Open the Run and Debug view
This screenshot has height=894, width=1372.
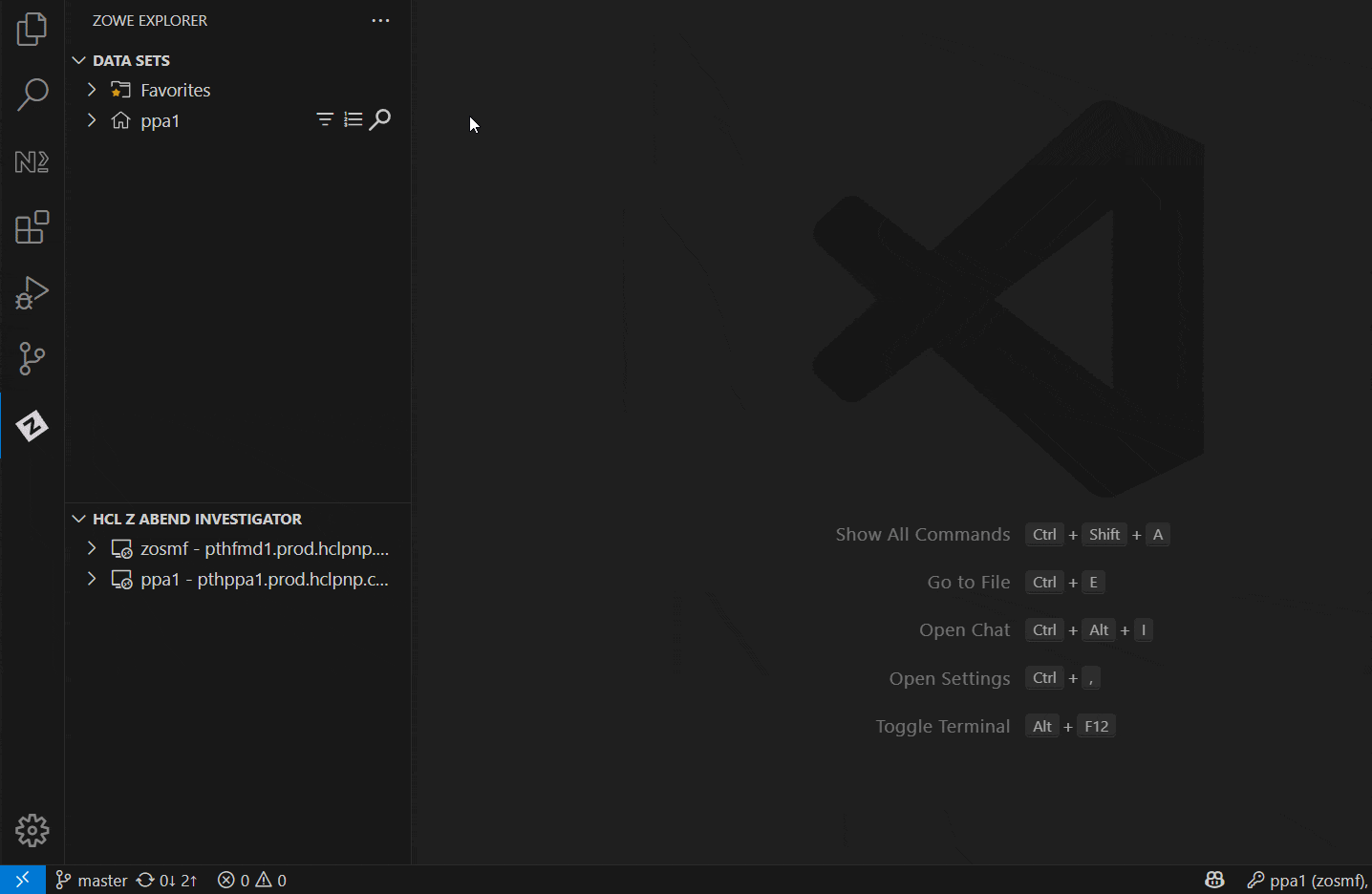click(32, 293)
